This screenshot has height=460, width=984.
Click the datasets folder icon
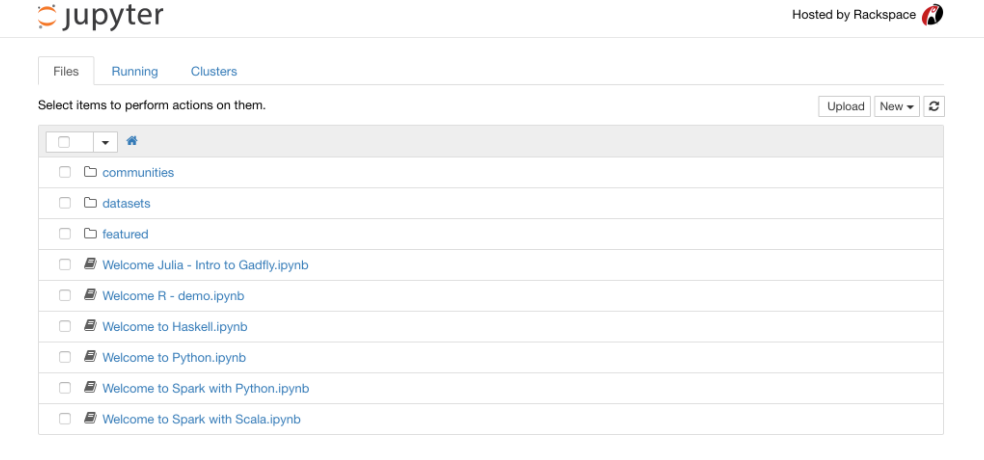tap(90, 203)
